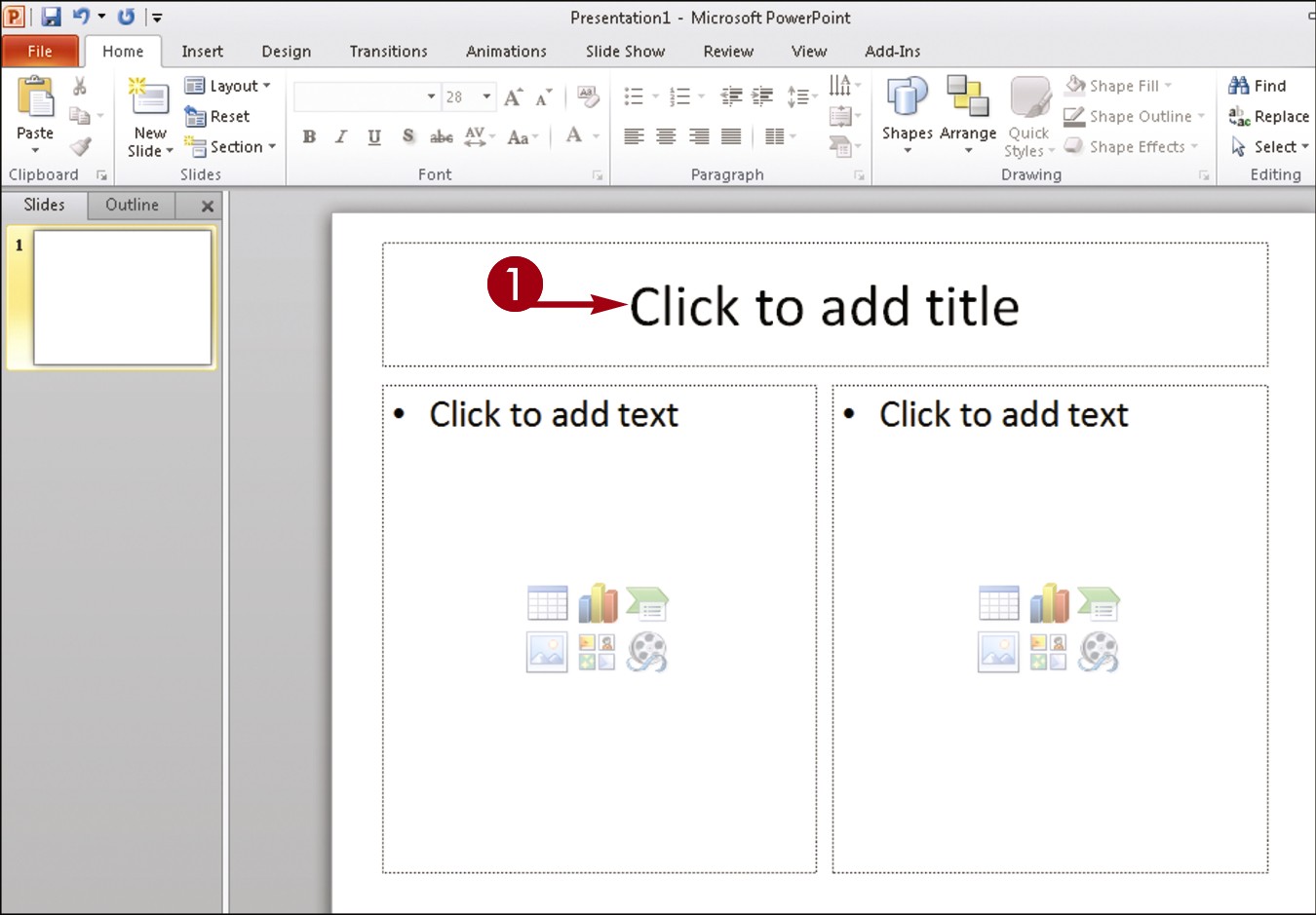Click the numbered list icon

tap(680, 96)
